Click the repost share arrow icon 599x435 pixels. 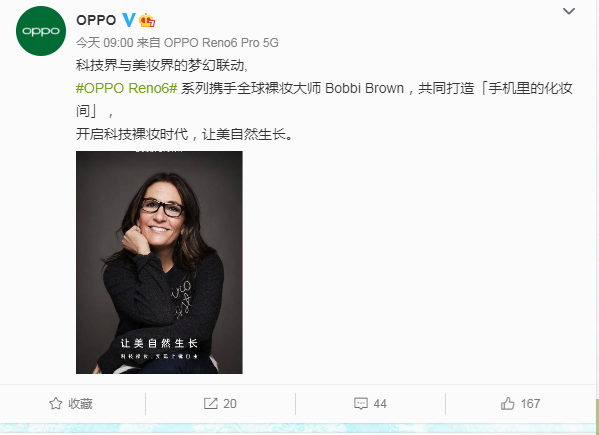pos(210,404)
